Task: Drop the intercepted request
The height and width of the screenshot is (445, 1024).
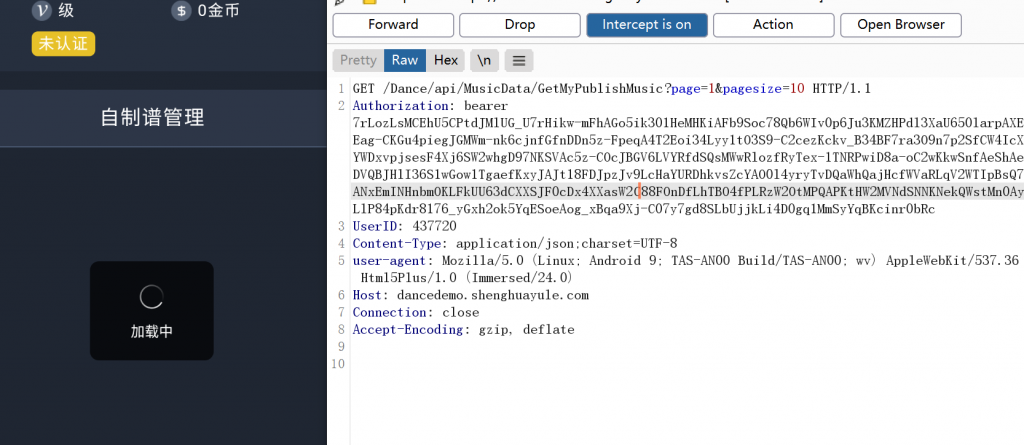Action: pyautogui.click(x=519, y=25)
